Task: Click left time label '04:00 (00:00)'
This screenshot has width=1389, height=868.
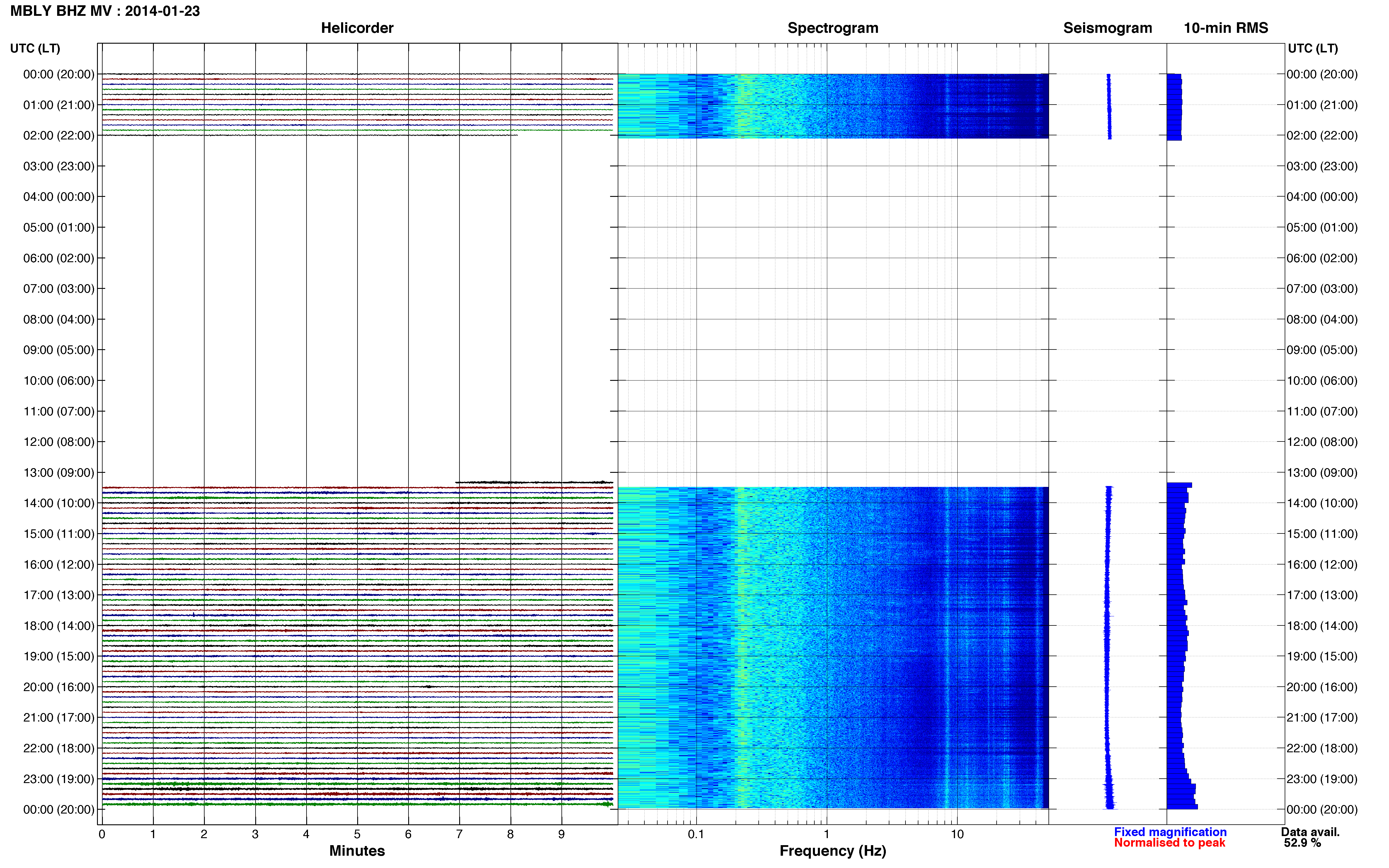Action: coord(59,197)
